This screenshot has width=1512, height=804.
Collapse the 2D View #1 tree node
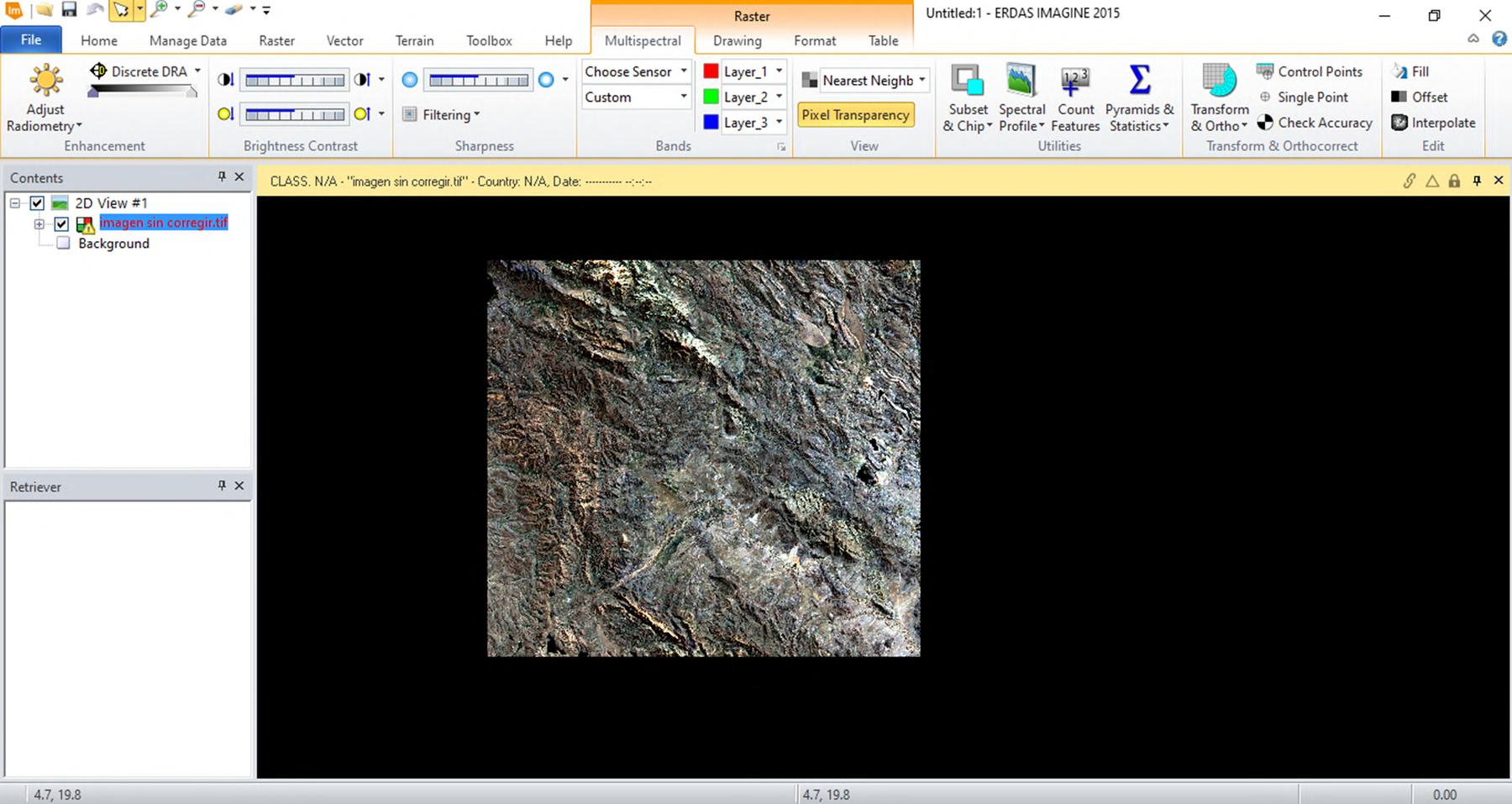(15, 203)
